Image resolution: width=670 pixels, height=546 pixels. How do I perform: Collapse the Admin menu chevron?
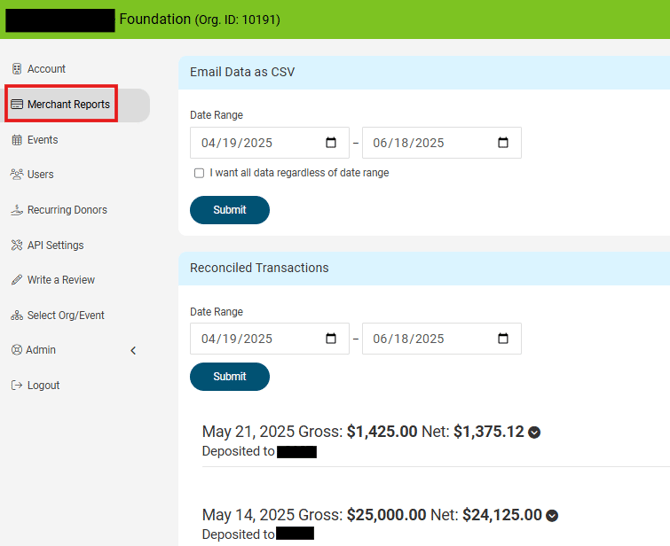133,350
